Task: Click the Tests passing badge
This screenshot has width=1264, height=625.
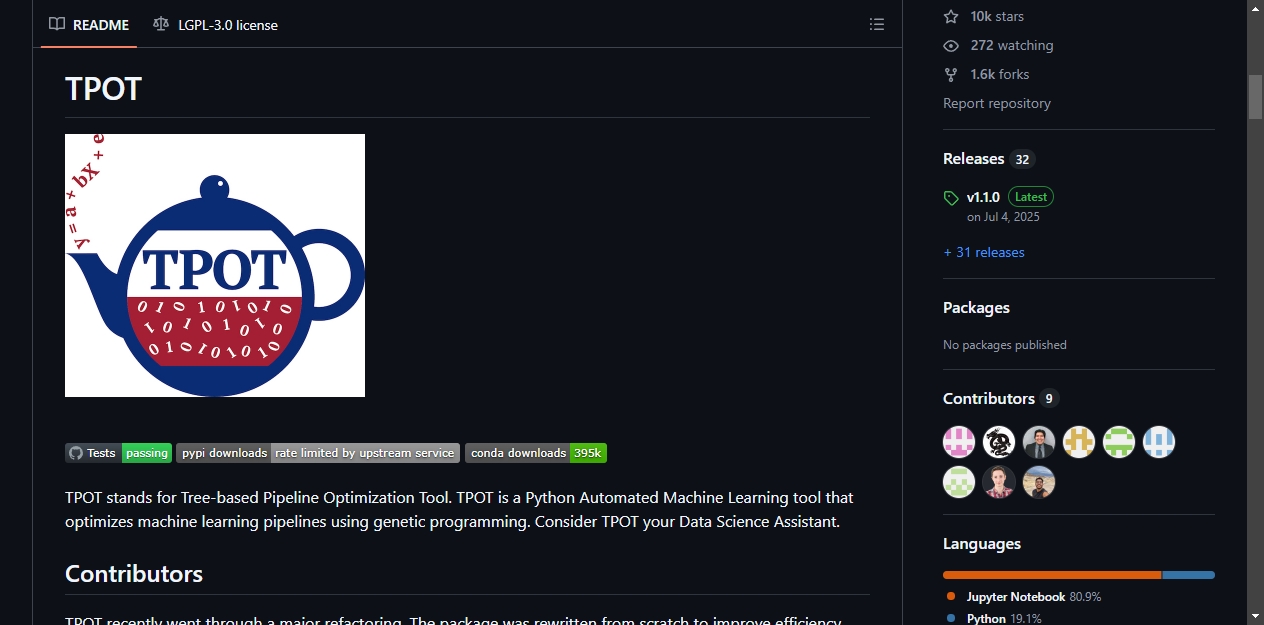Action: pos(118,453)
